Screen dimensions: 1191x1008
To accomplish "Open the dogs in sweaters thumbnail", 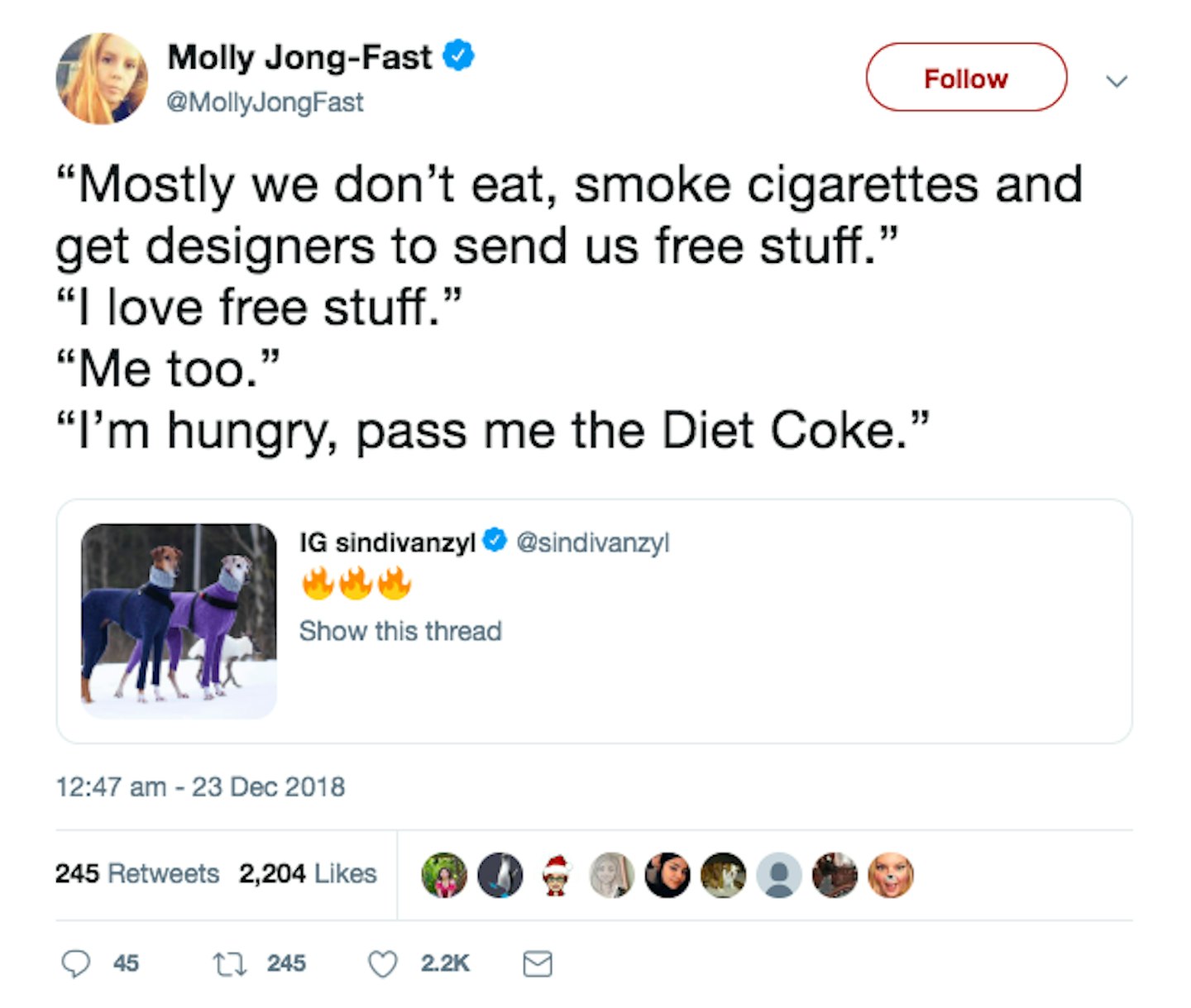I will [179, 621].
